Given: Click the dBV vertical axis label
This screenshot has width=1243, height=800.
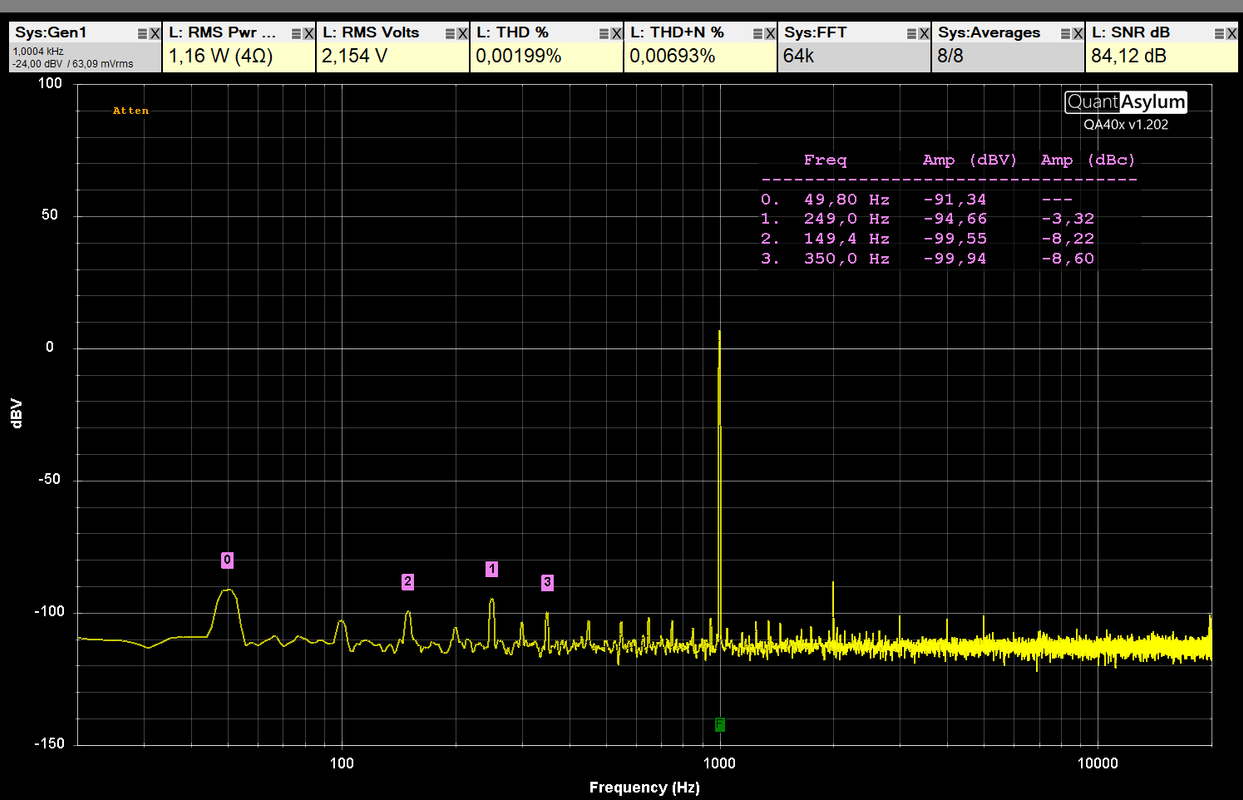Looking at the screenshot, I should pyautogui.click(x=16, y=414).
